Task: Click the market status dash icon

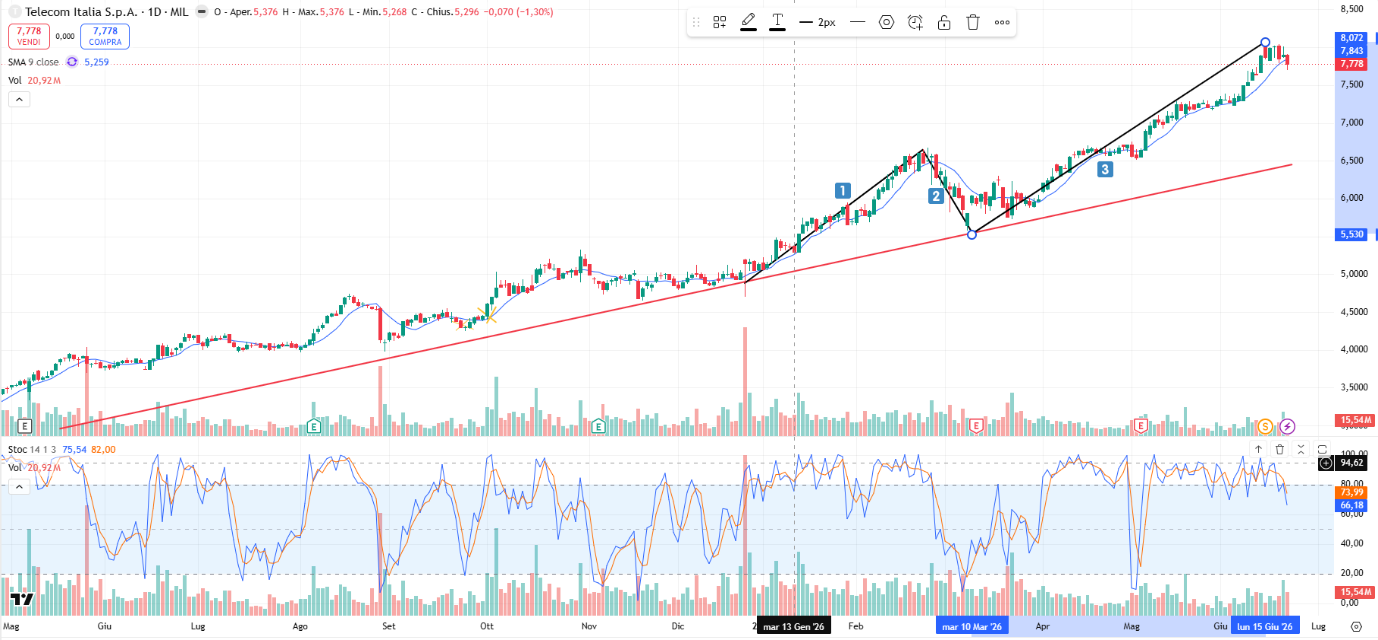Action: tap(204, 11)
